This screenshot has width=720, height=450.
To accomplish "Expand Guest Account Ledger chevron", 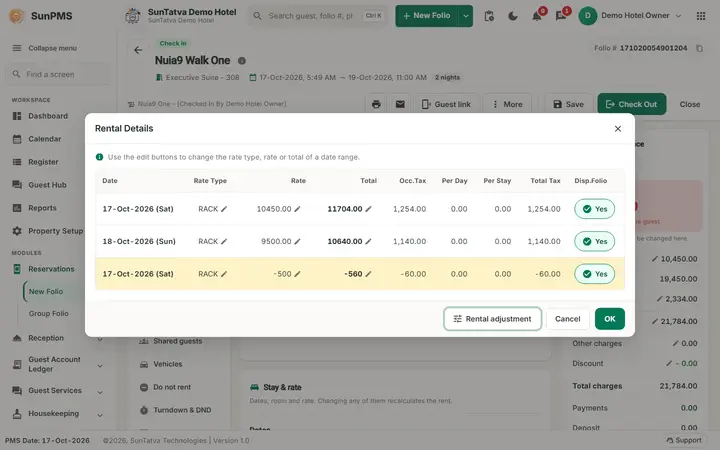I will pyautogui.click(x=100, y=366).
